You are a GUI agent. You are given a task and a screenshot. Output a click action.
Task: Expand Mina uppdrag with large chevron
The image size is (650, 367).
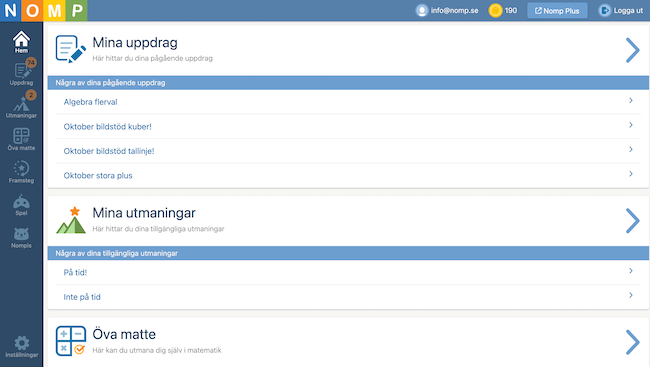[x=633, y=50]
